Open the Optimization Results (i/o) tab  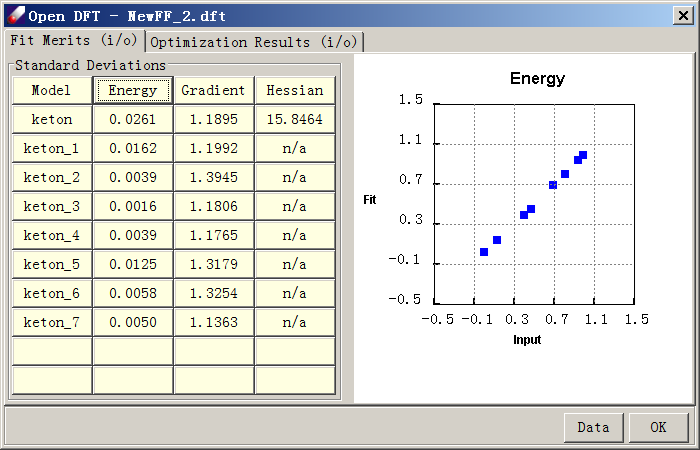tap(254, 42)
